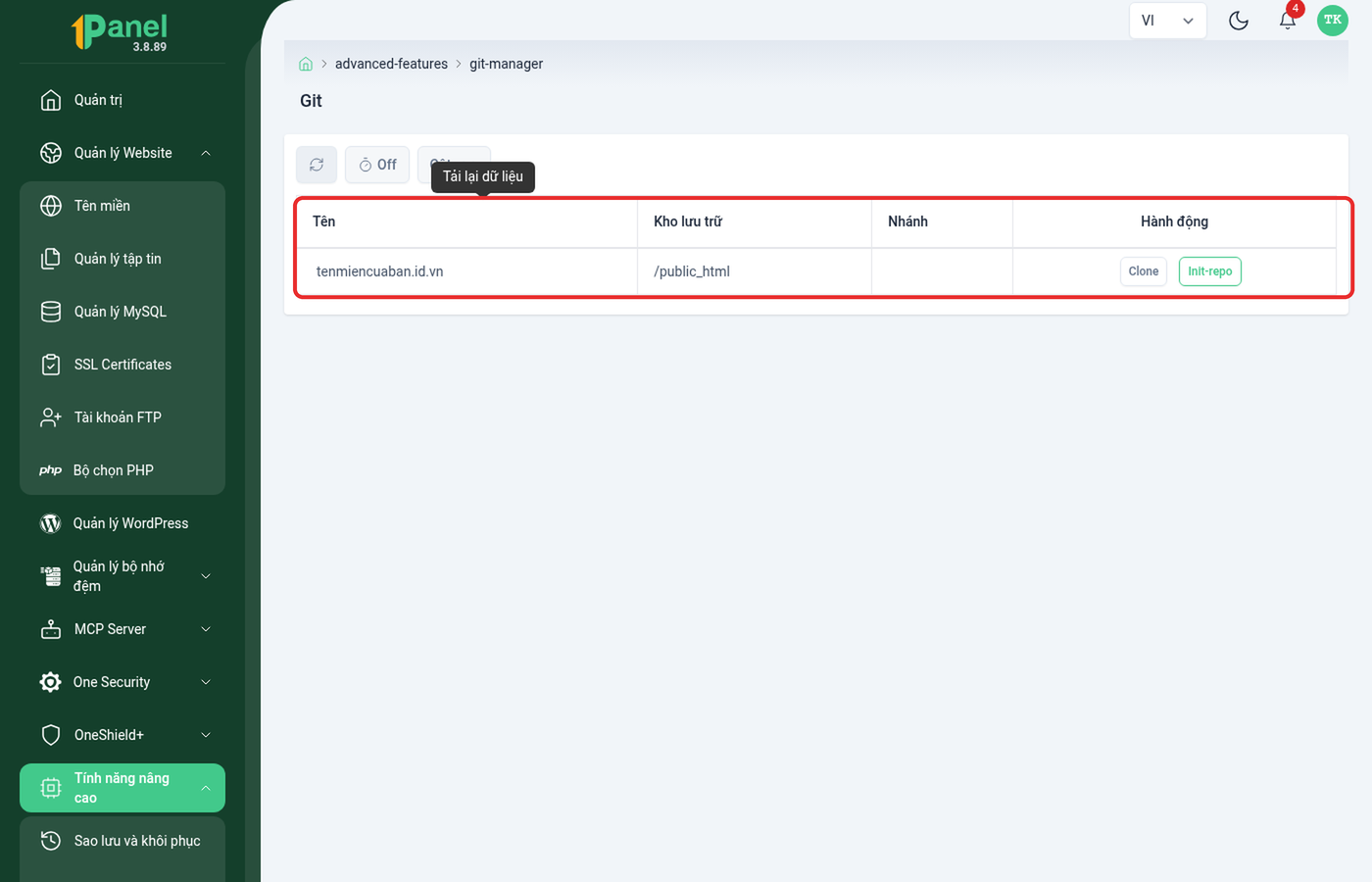Viewport: 1372px width, 882px height.
Task: Open the VI language dropdown
Action: (1167, 21)
